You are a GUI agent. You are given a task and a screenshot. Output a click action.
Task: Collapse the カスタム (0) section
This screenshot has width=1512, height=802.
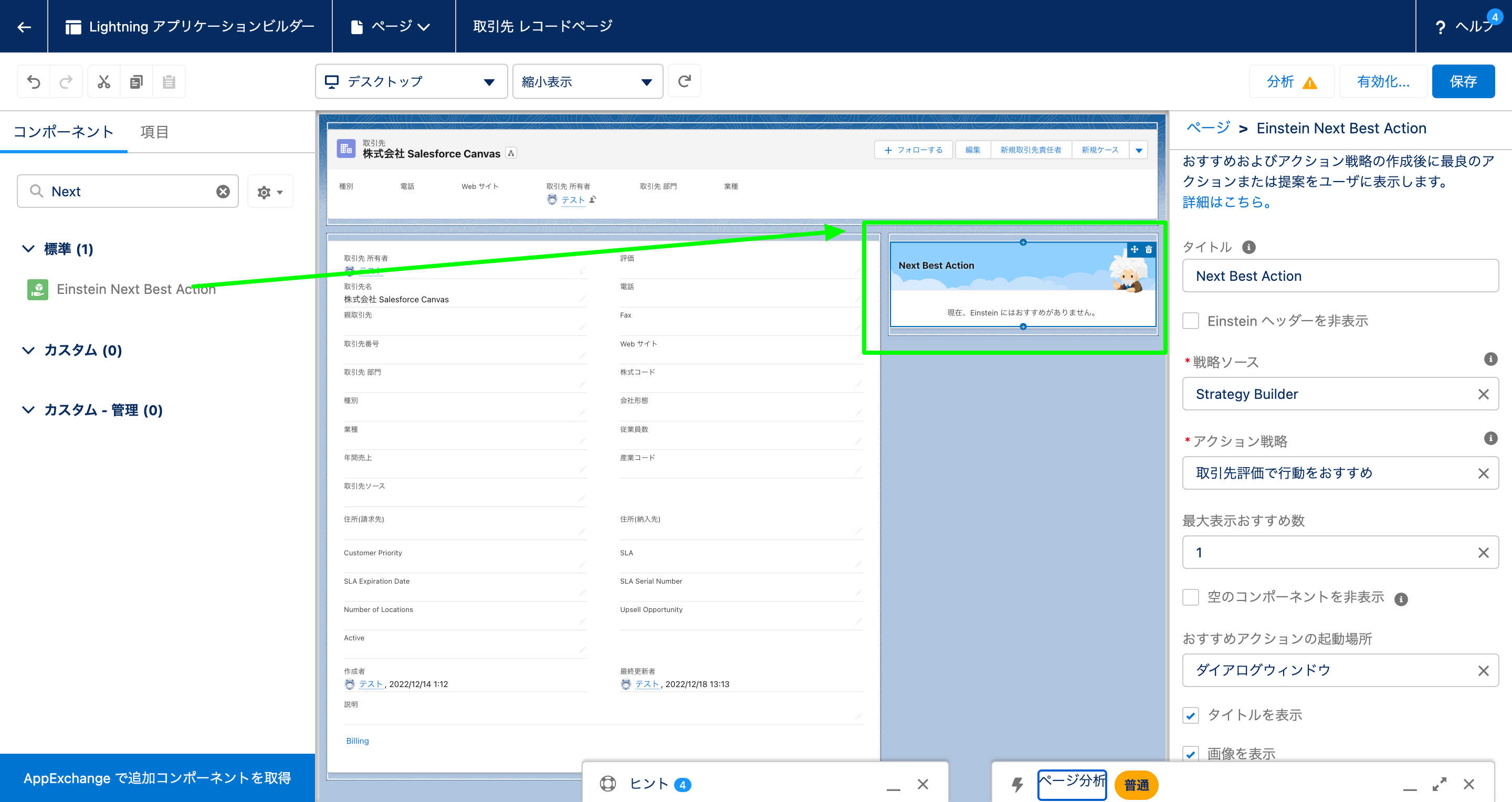click(28, 350)
